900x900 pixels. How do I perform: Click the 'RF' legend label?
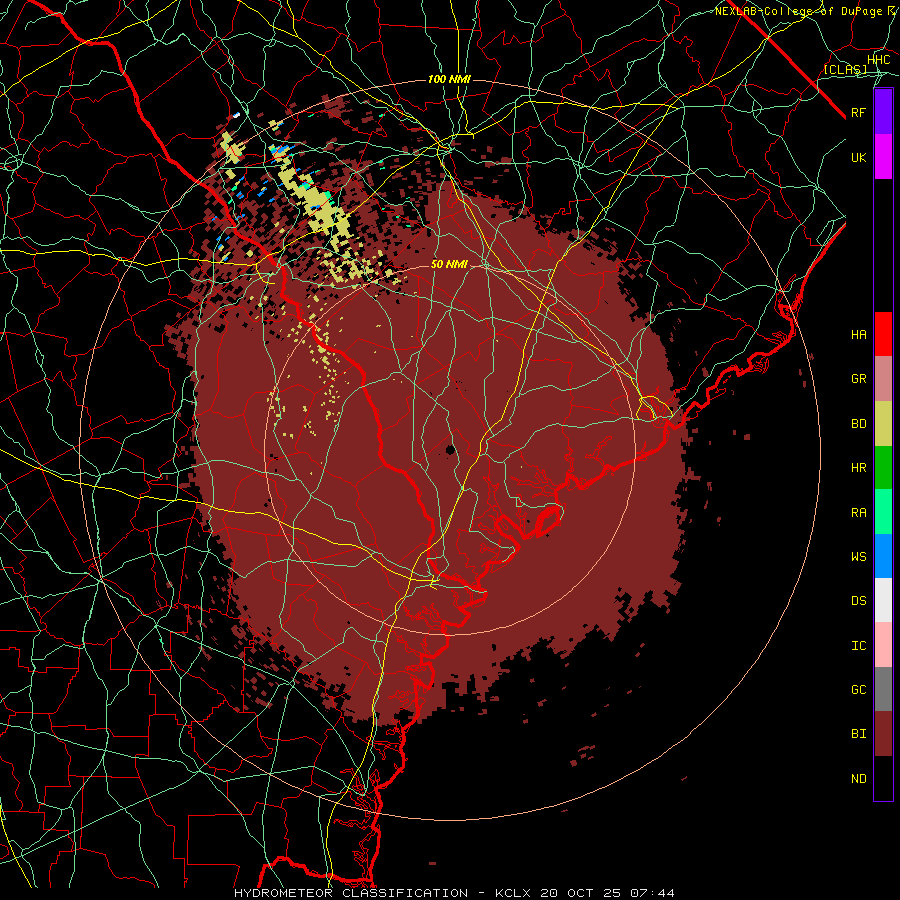tap(858, 112)
